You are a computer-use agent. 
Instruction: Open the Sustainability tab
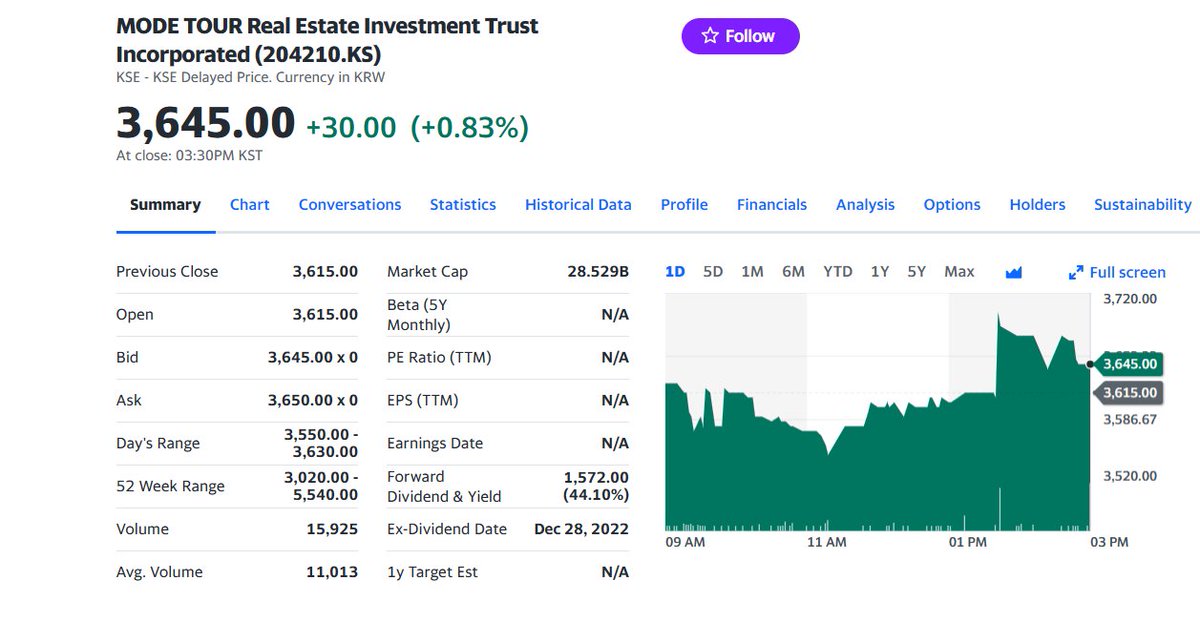point(1143,204)
